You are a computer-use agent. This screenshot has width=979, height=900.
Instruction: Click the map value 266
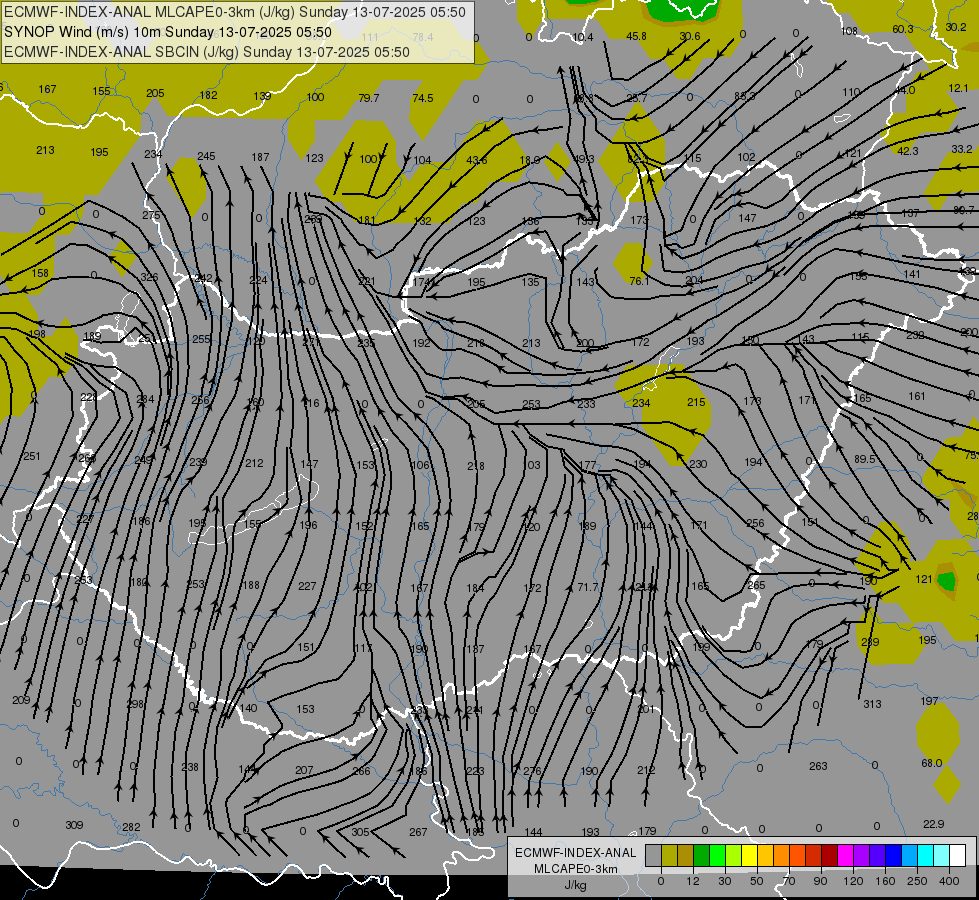tap(362, 771)
